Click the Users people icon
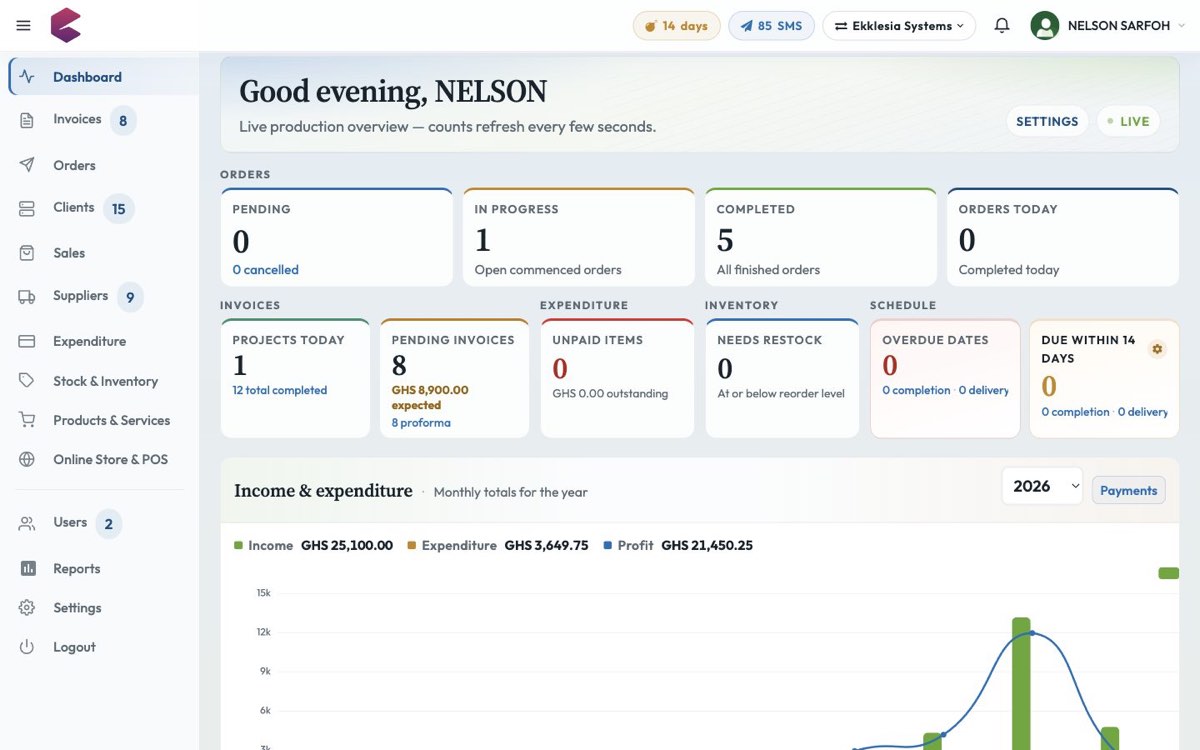 click(x=27, y=523)
